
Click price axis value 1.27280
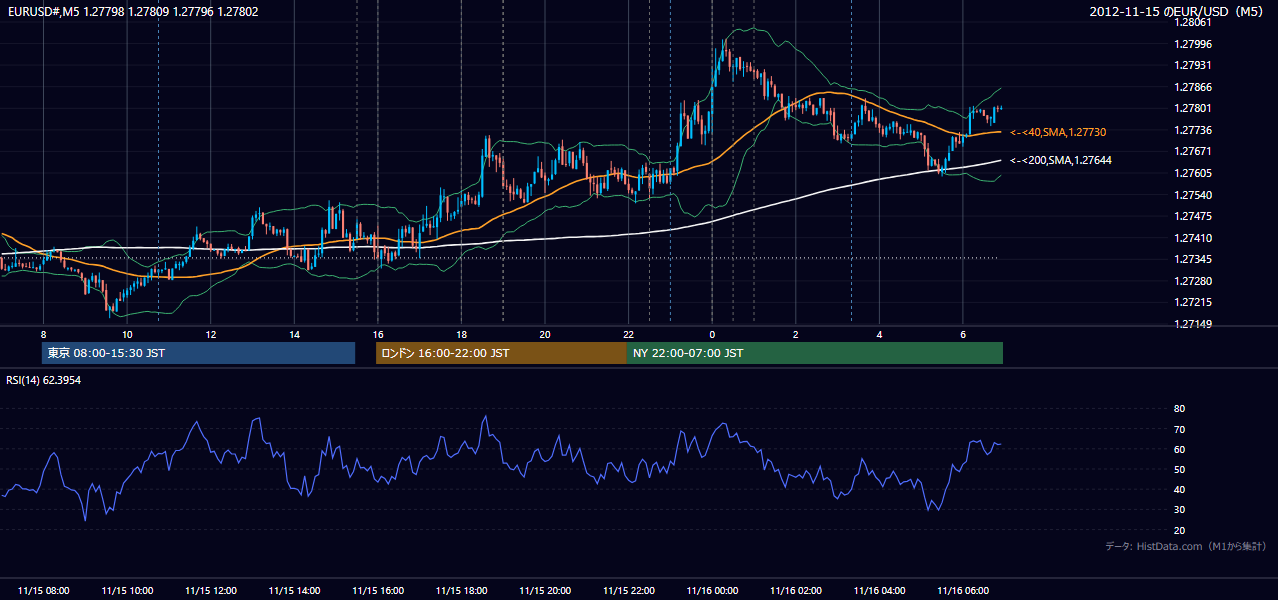(1193, 281)
